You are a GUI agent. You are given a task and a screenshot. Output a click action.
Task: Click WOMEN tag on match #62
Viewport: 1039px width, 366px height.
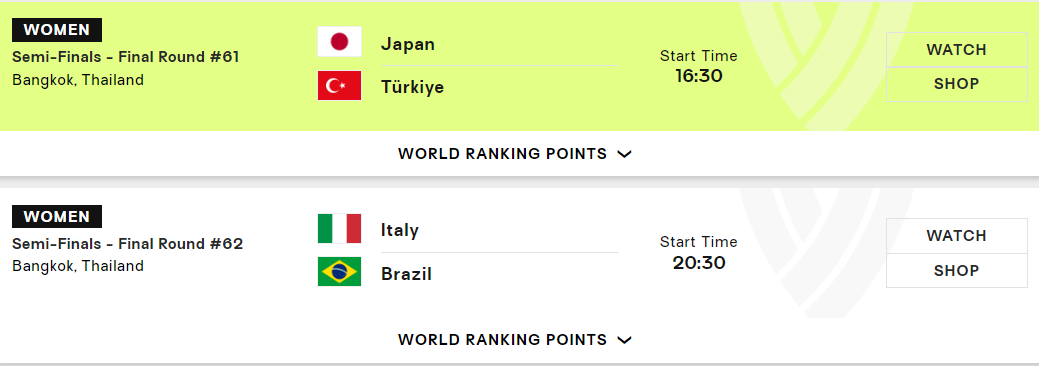click(57, 217)
